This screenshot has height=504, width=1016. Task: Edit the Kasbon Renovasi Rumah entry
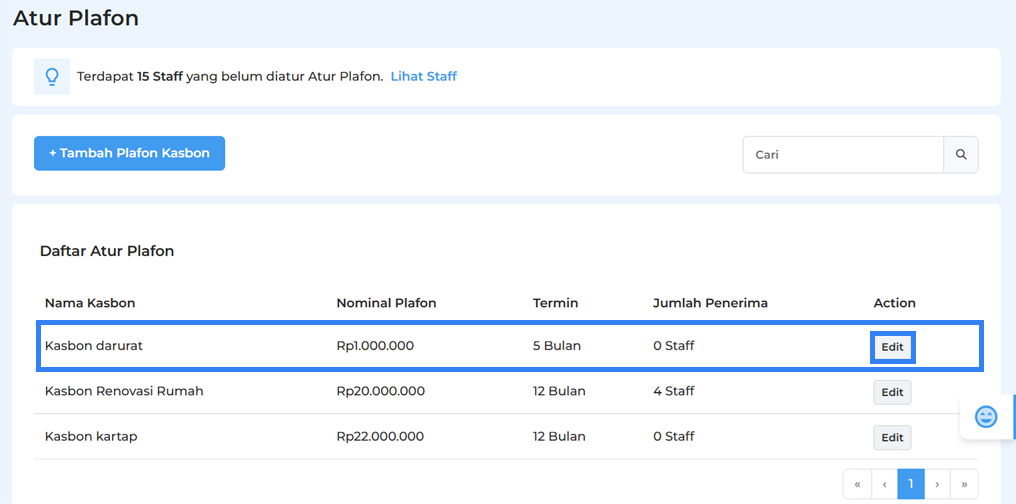(x=892, y=392)
